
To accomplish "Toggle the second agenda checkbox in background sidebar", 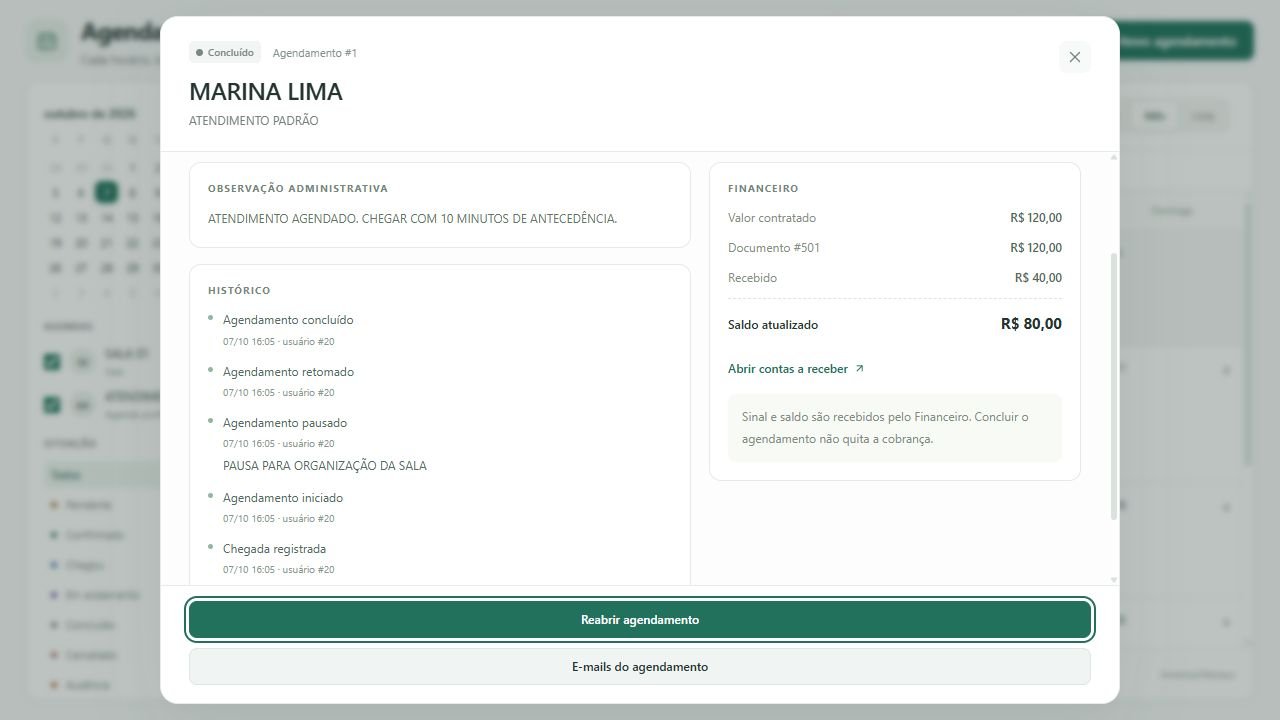I will [x=52, y=405].
